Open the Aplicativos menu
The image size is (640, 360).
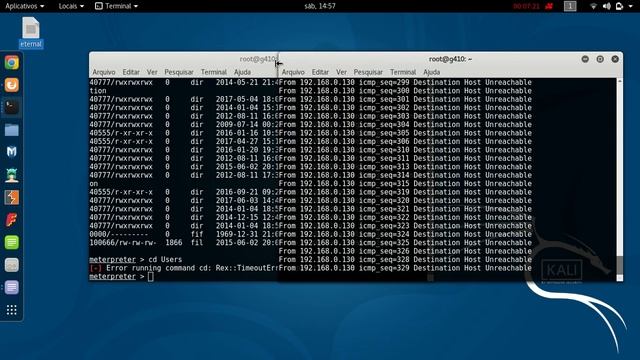24,6
